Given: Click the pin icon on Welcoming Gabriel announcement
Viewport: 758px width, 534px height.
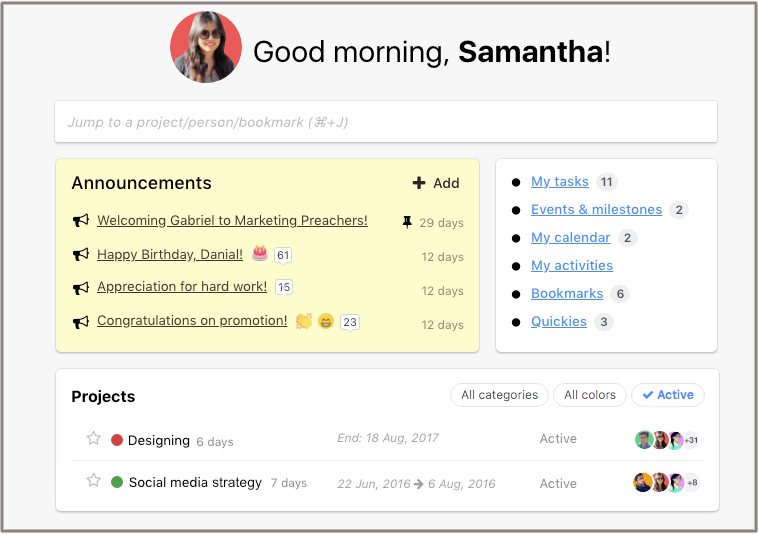Looking at the screenshot, I should (407, 223).
